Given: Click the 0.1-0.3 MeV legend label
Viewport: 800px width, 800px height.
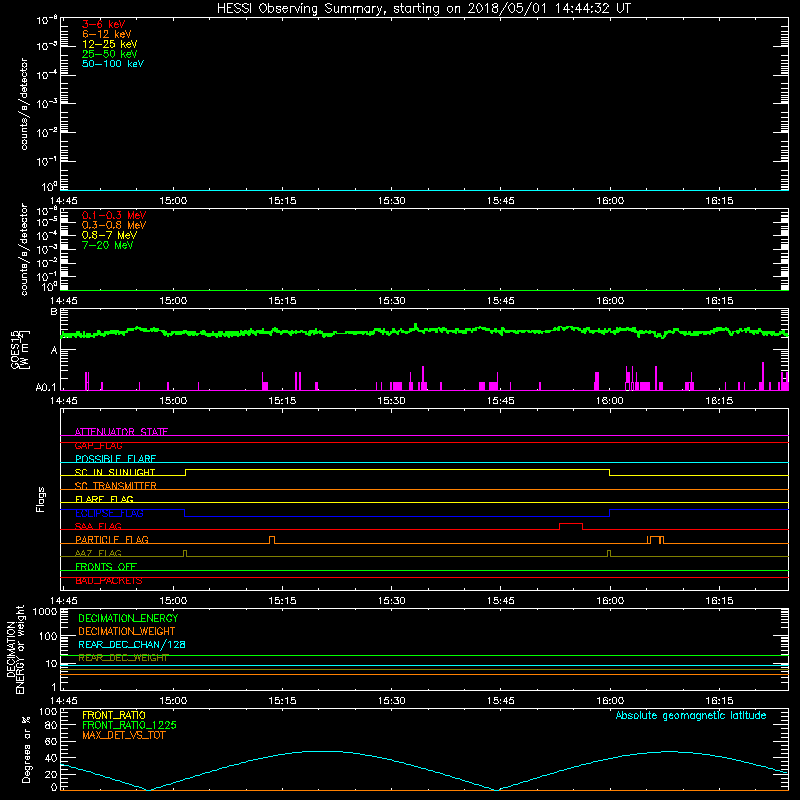Looking at the screenshot, I should 114,215.
